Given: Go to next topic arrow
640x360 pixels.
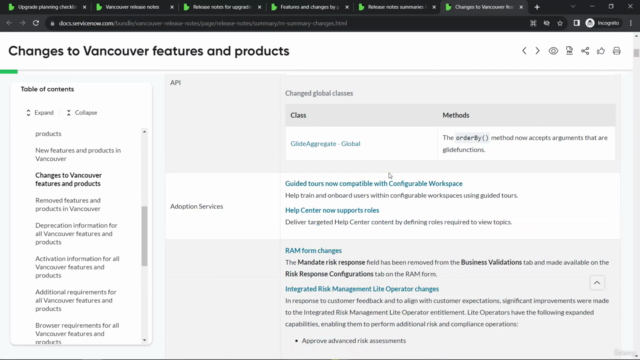Looking at the screenshot, I should tap(537, 51).
